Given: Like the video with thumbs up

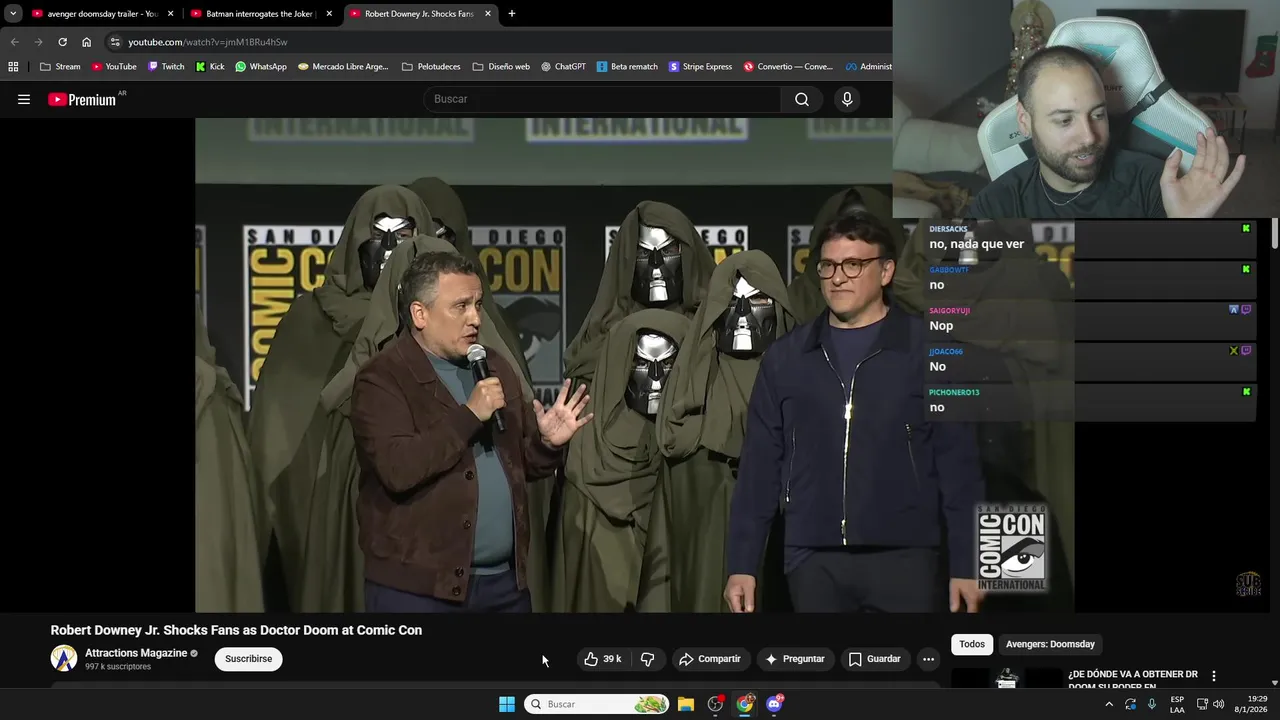Looking at the screenshot, I should [603, 659].
